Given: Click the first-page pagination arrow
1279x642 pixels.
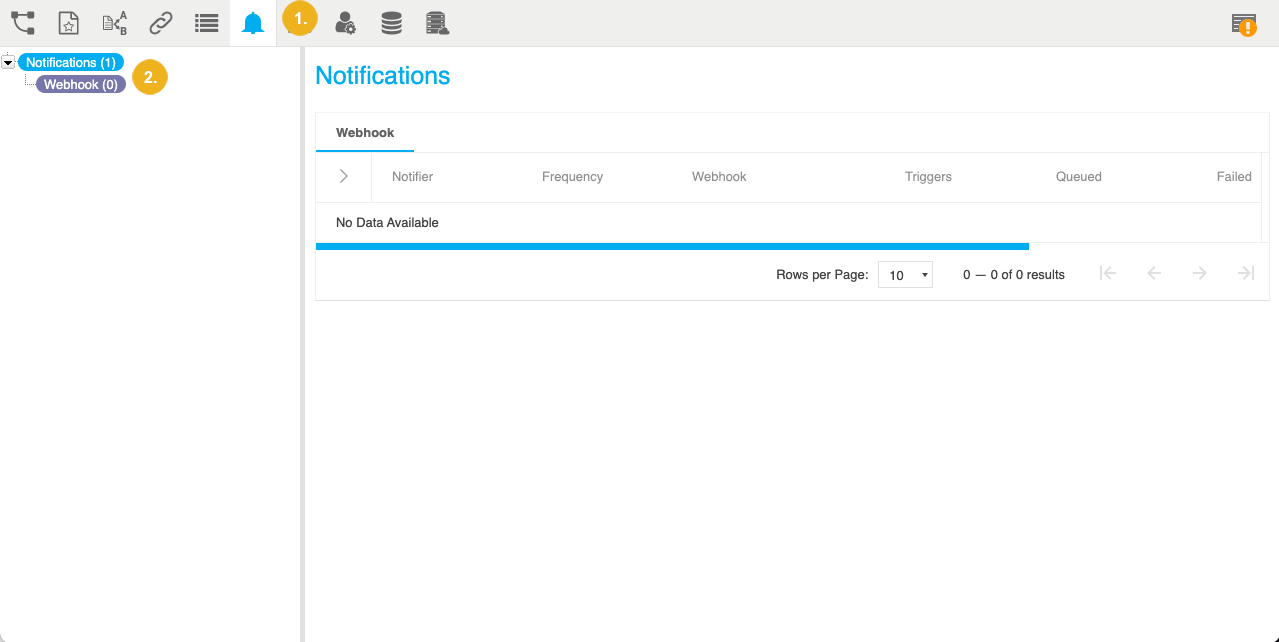Looking at the screenshot, I should click(x=1107, y=273).
